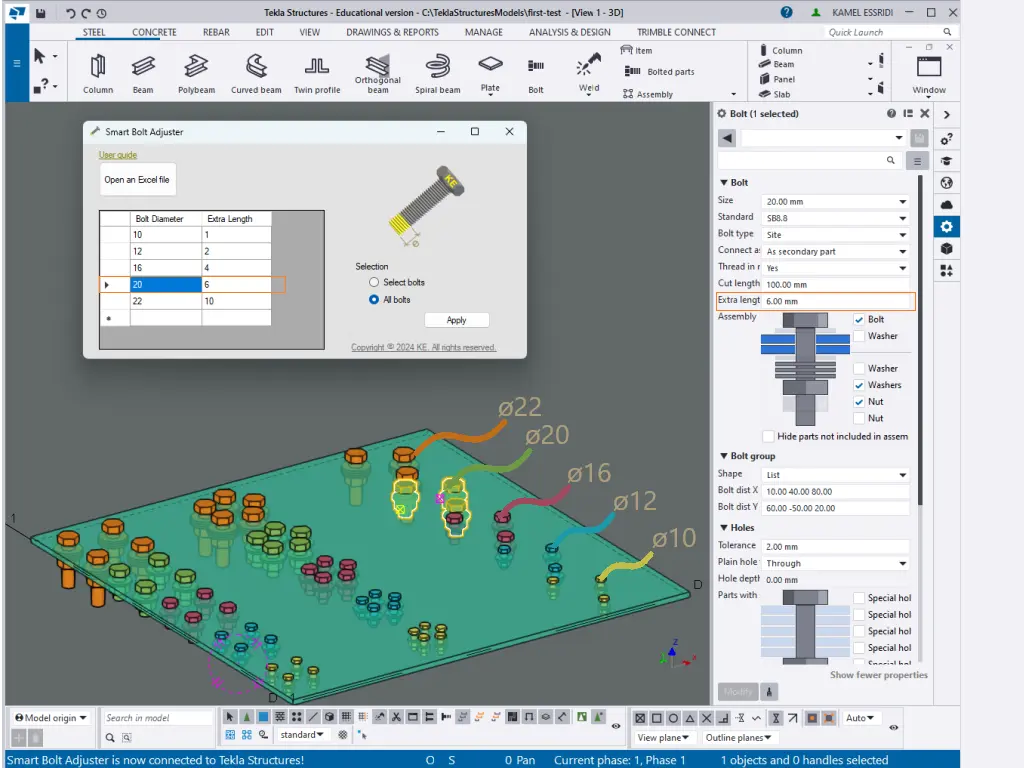Toggle first Special hole checkbox
The image size is (1024, 768).
[859, 598]
